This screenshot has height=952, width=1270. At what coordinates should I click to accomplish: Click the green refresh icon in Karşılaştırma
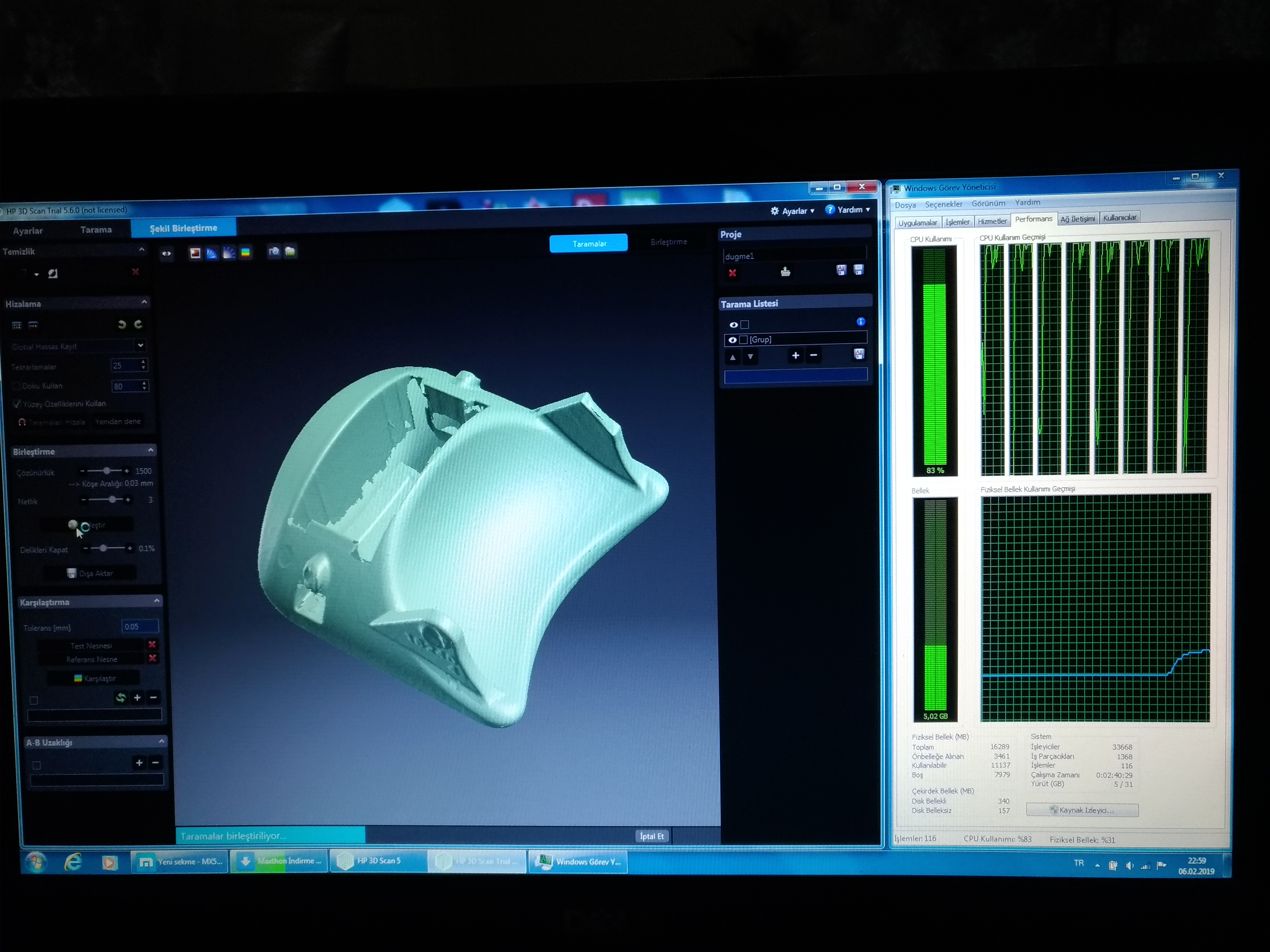121,698
